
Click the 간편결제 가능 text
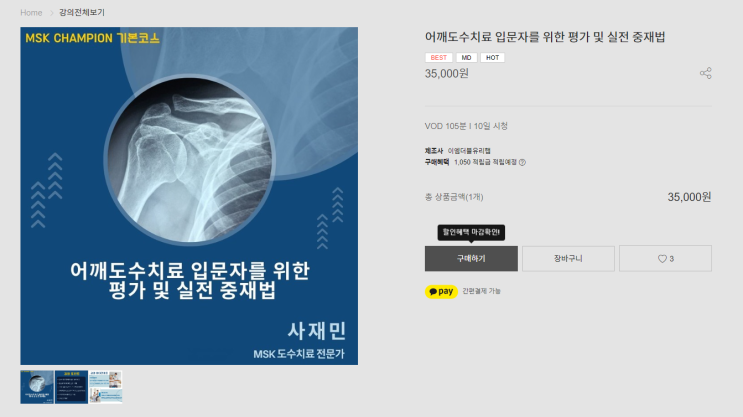point(481,291)
